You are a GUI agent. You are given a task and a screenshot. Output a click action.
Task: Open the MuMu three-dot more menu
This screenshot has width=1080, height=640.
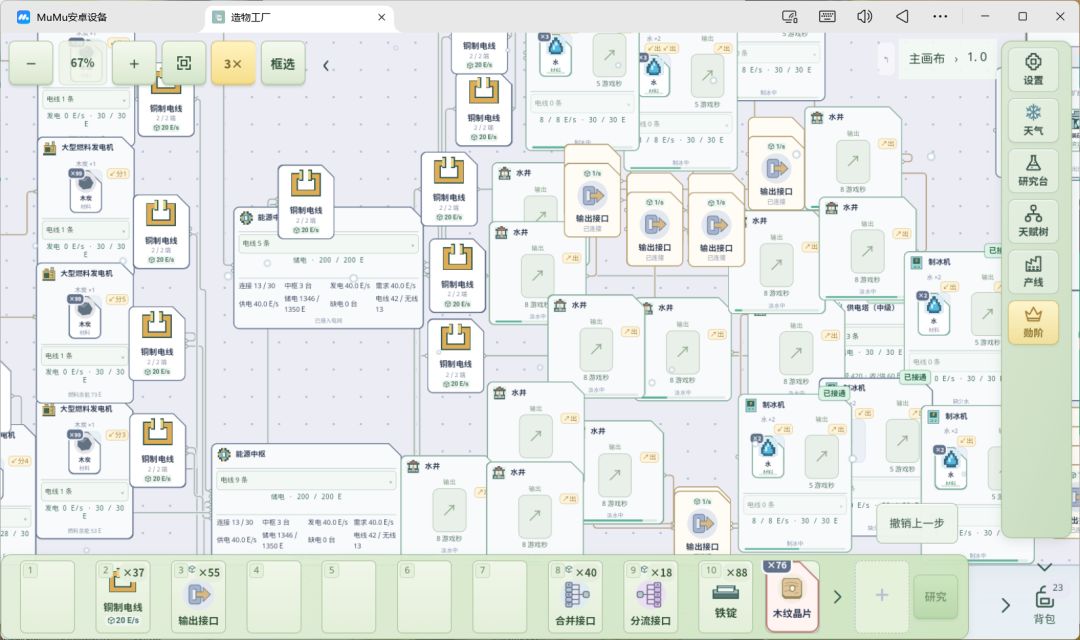pyautogui.click(x=940, y=17)
